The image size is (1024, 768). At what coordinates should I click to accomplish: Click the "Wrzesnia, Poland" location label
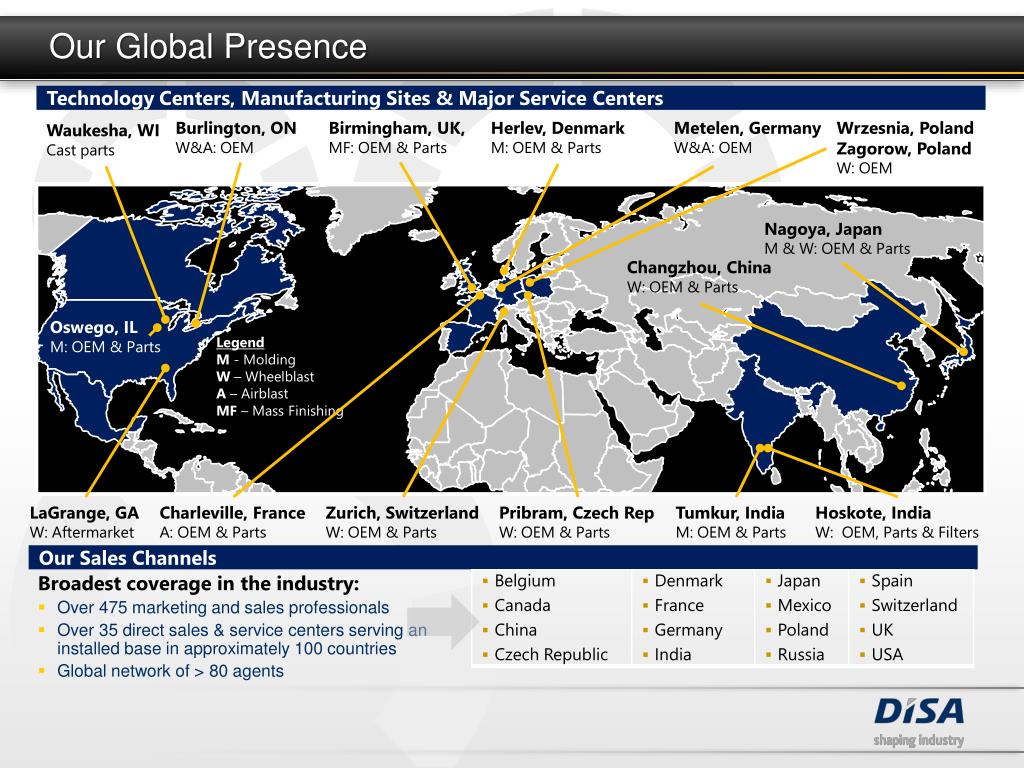905,128
